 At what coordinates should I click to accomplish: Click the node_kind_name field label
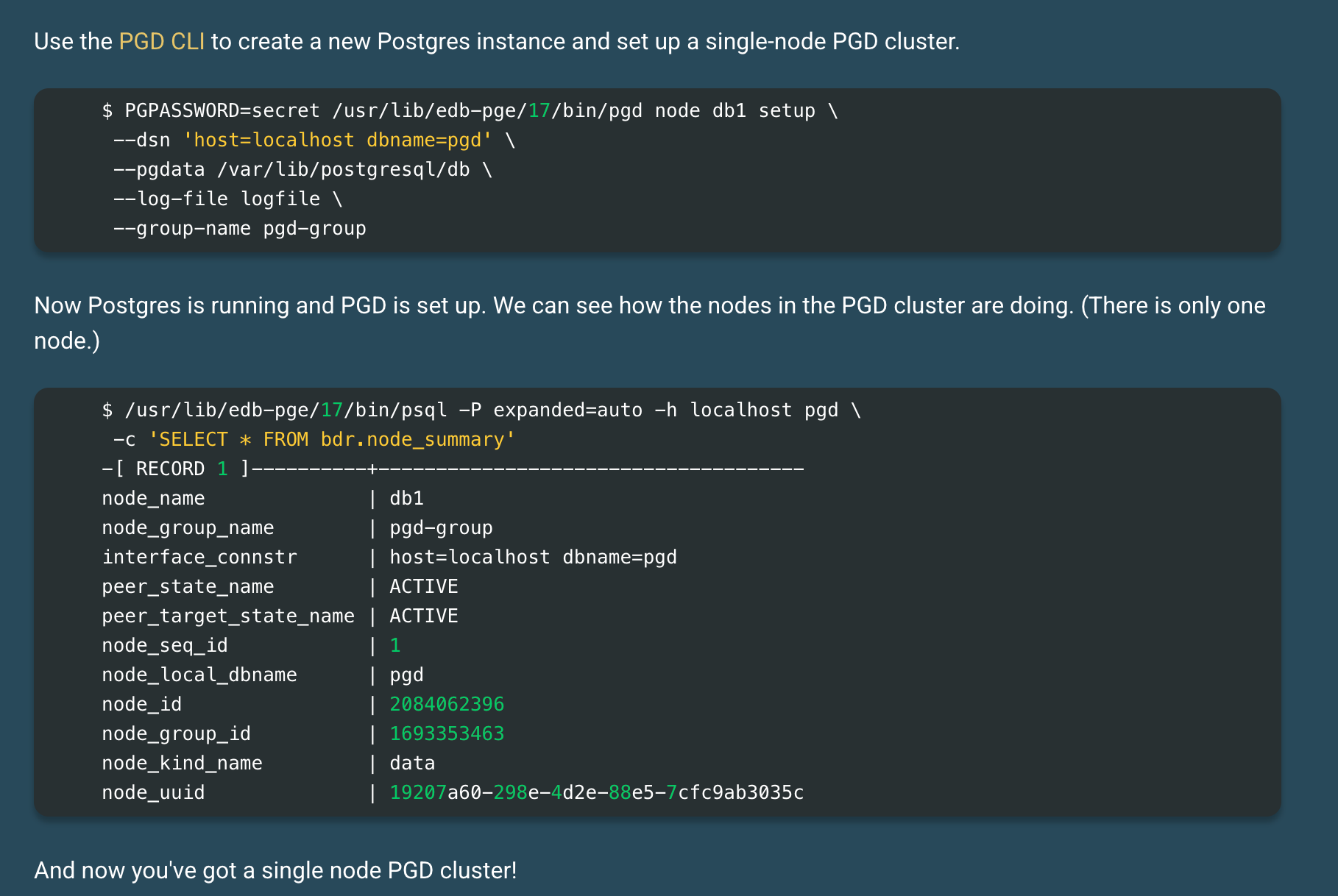coord(182,763)
